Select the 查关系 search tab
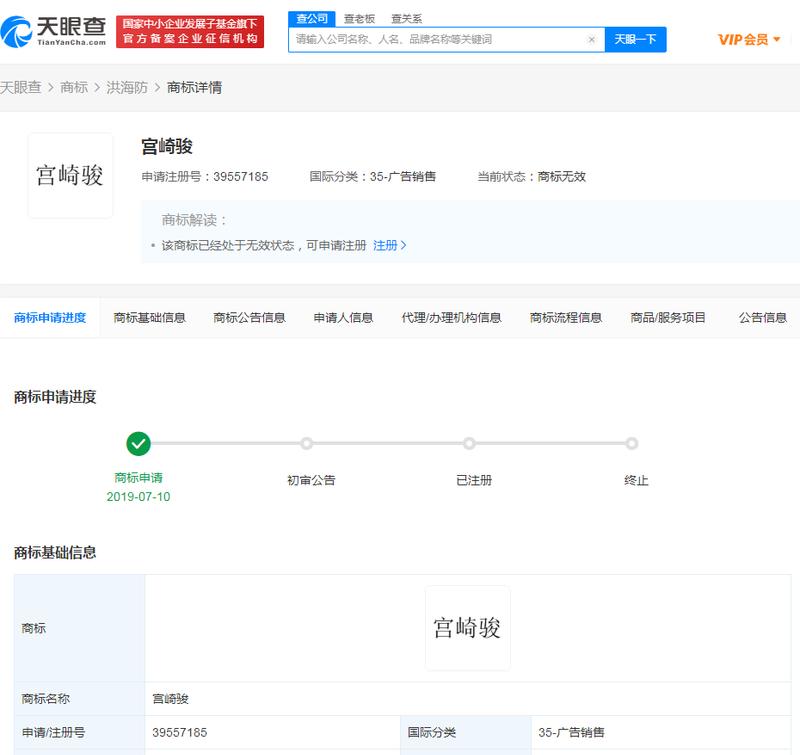 (x=407, y=19)
